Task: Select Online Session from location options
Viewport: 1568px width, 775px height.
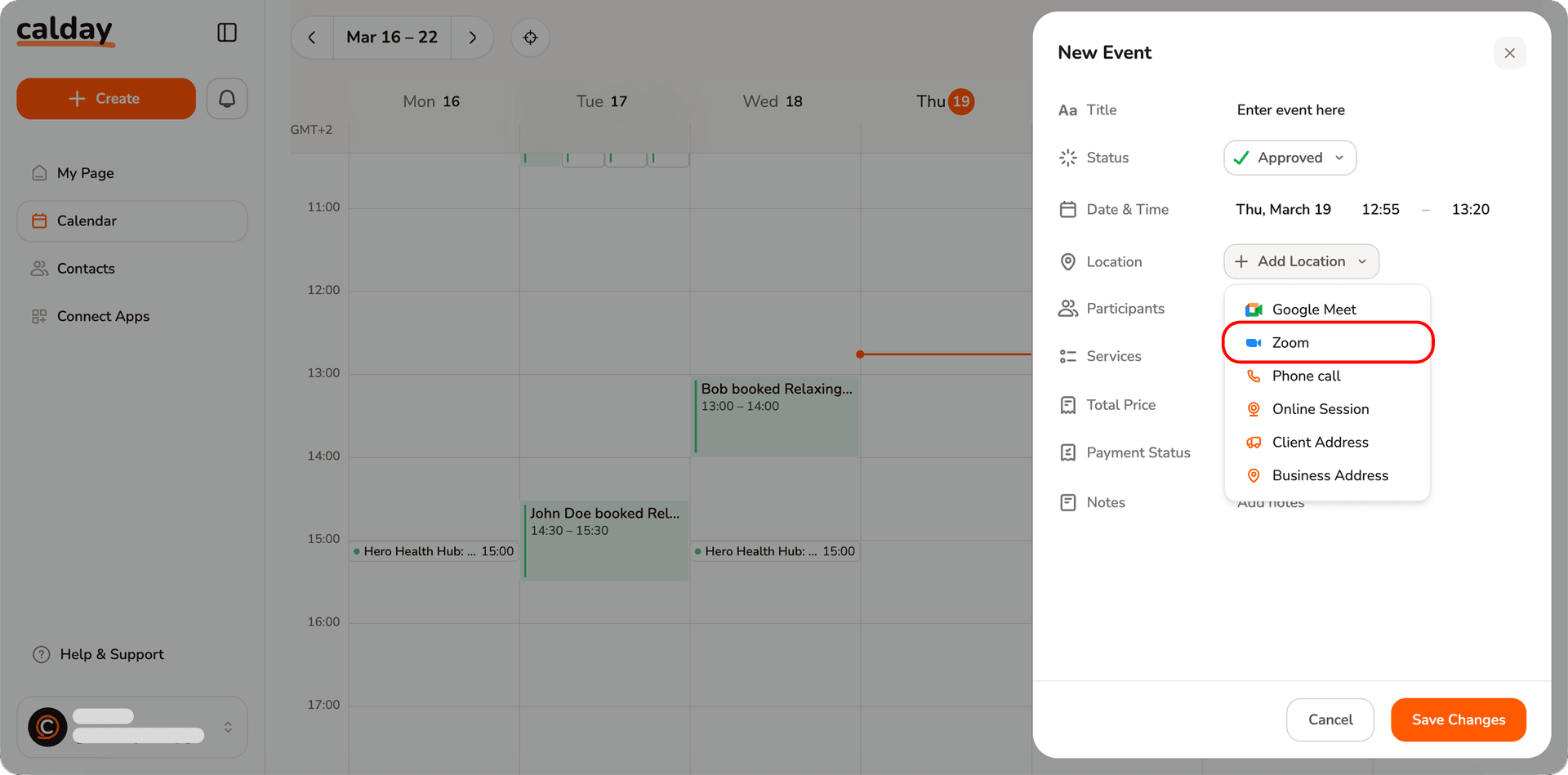Action: click(1320, 409)
